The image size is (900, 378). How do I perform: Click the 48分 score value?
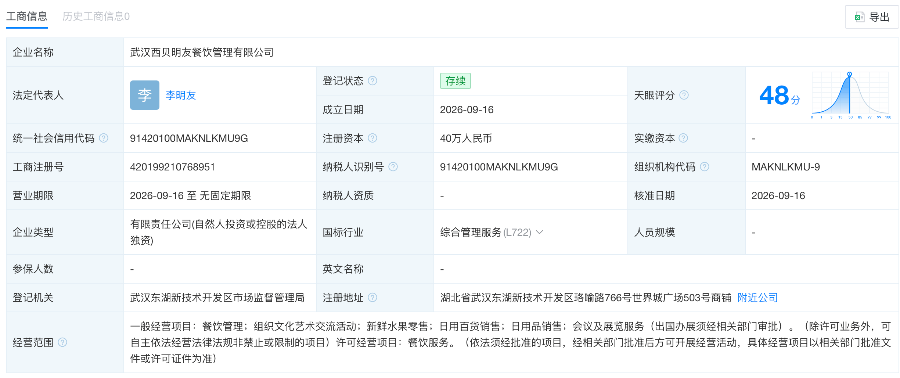[x=779, y=96]
